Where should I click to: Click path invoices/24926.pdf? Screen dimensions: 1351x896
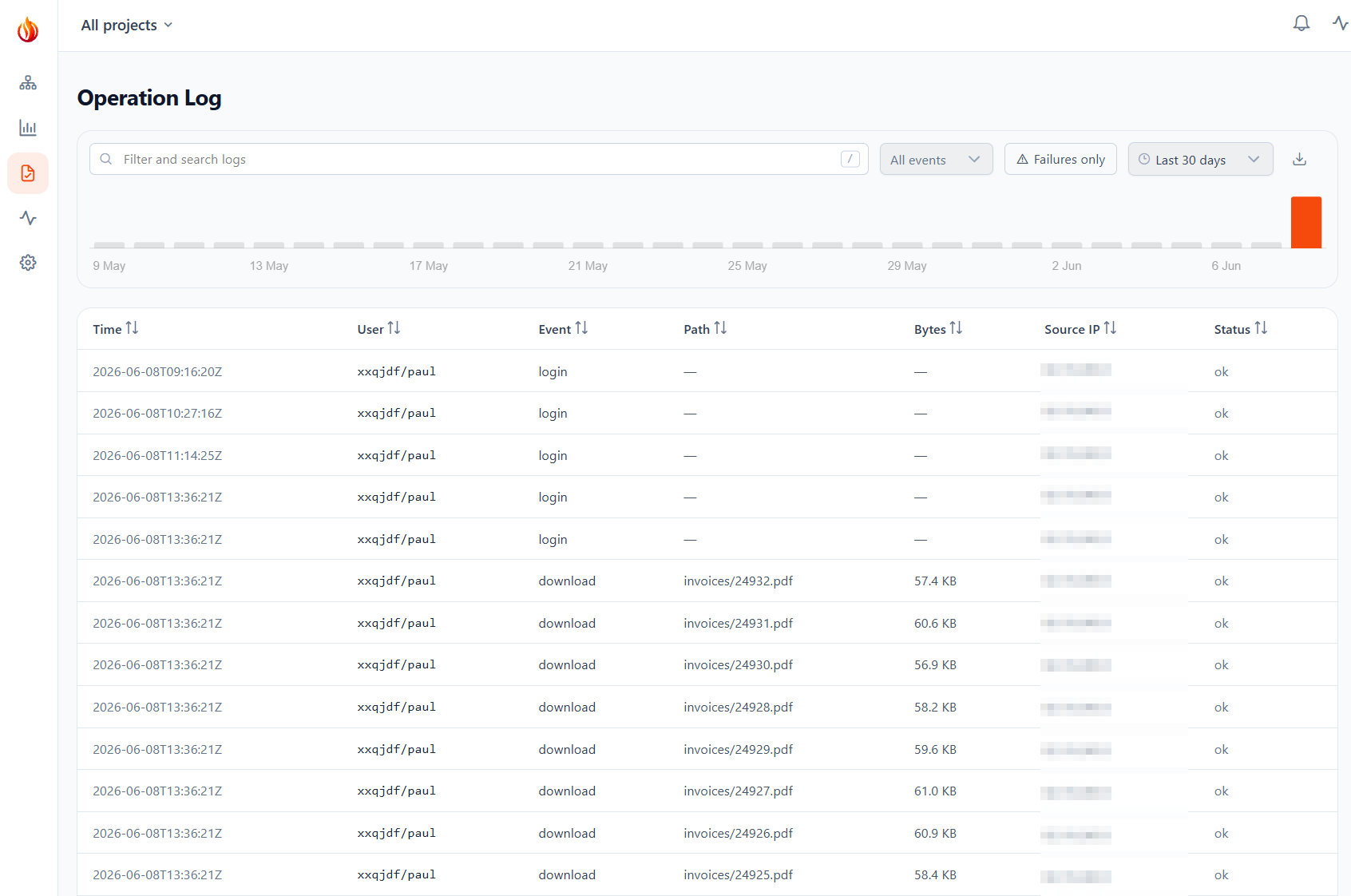[x=738, y=833]
